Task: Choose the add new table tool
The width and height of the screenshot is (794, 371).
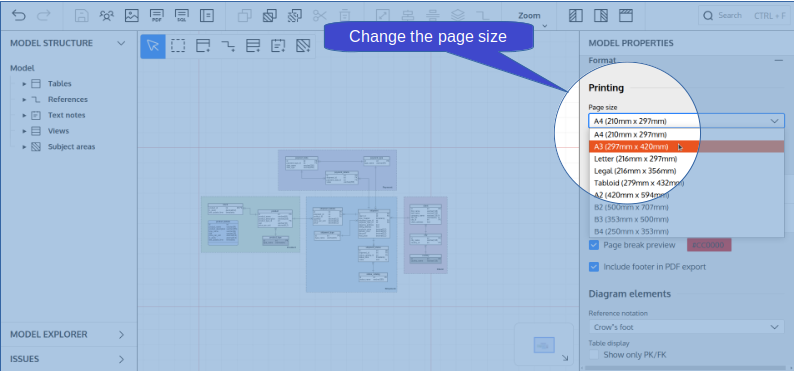Action: click(203, 46)
